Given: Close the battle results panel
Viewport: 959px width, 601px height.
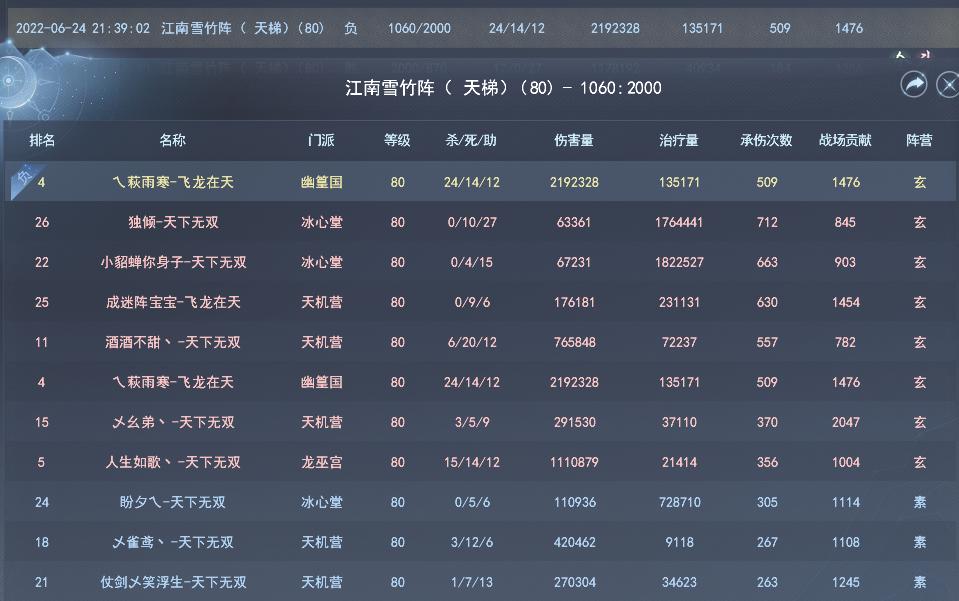Looking at the screenshot, I should pos(948,84).
